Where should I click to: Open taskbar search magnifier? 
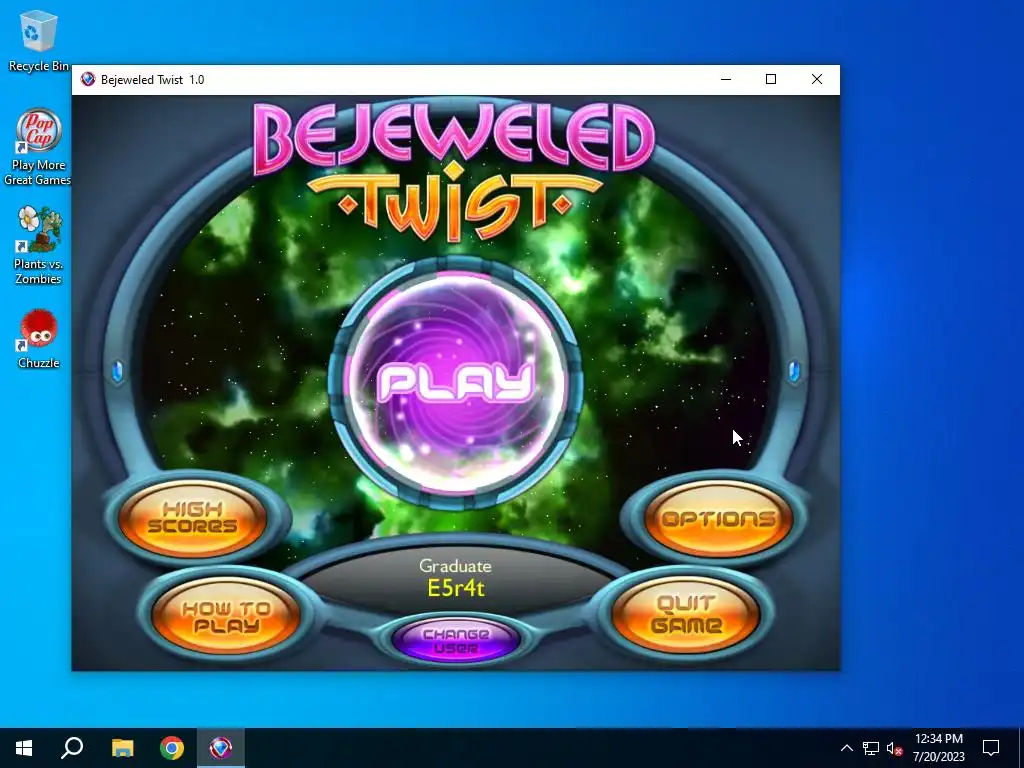click(x=72, y=748)
